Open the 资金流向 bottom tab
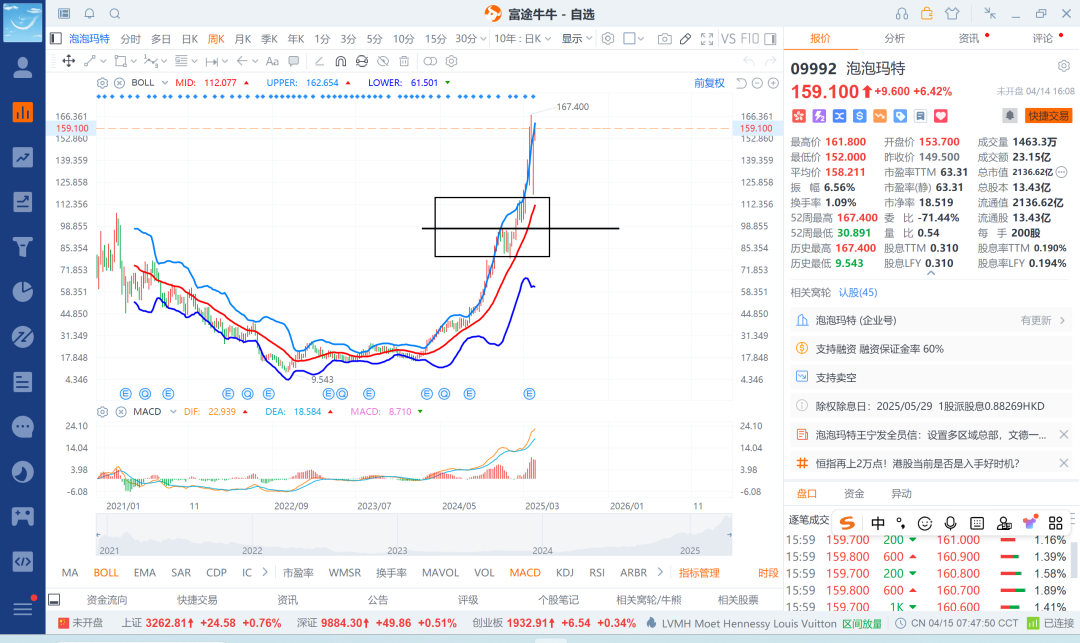This screenshot has width=1080, height=643. (107, 600)
